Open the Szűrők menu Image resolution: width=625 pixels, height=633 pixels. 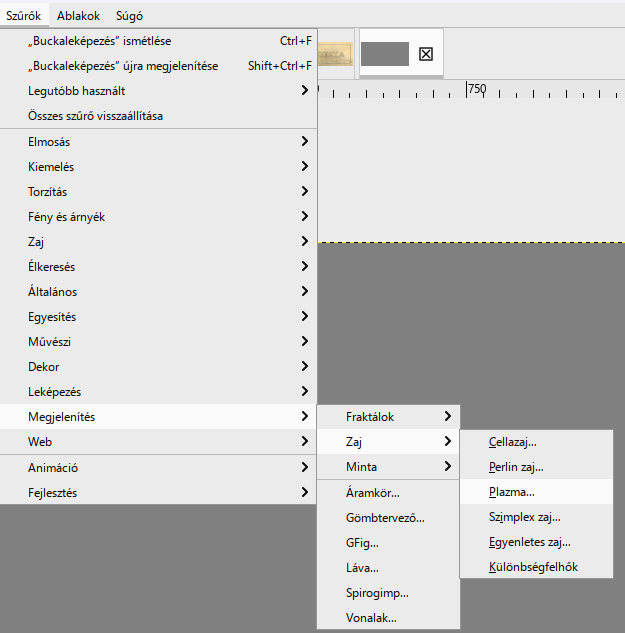[23, 16]
